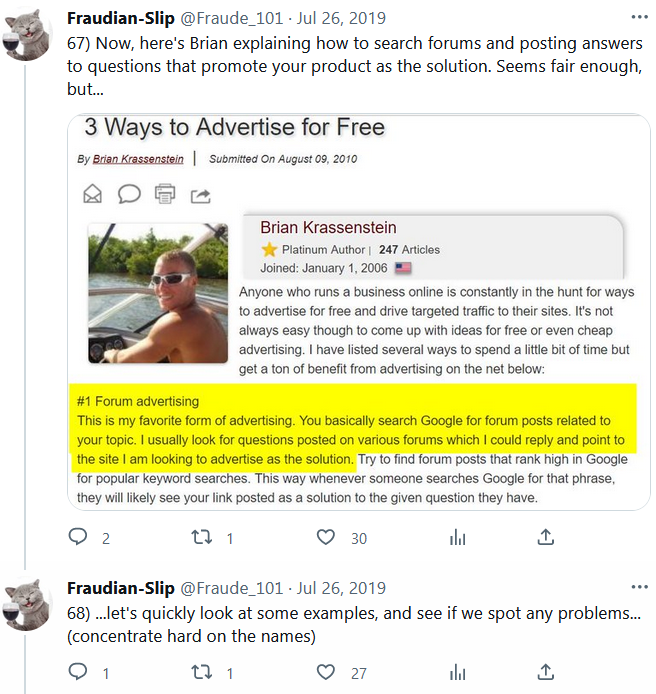Retweet the tweet numbered 68
This screenshot has height=694, width=656.
coord(201,672)
